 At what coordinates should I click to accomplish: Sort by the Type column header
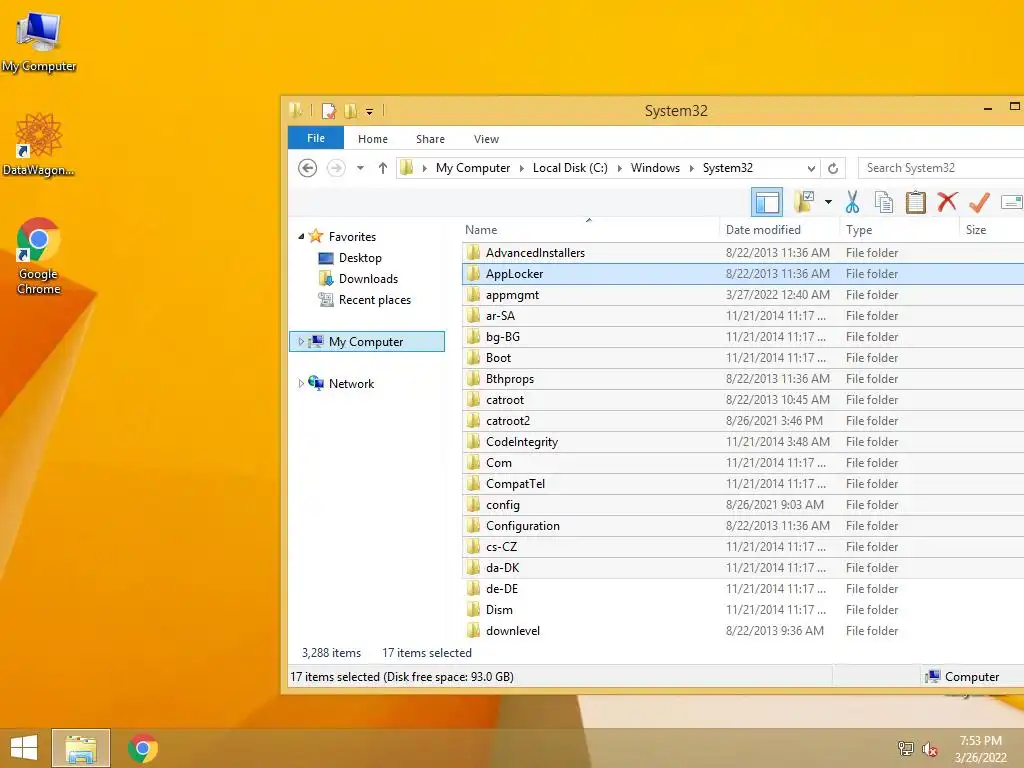pos(899,230)
